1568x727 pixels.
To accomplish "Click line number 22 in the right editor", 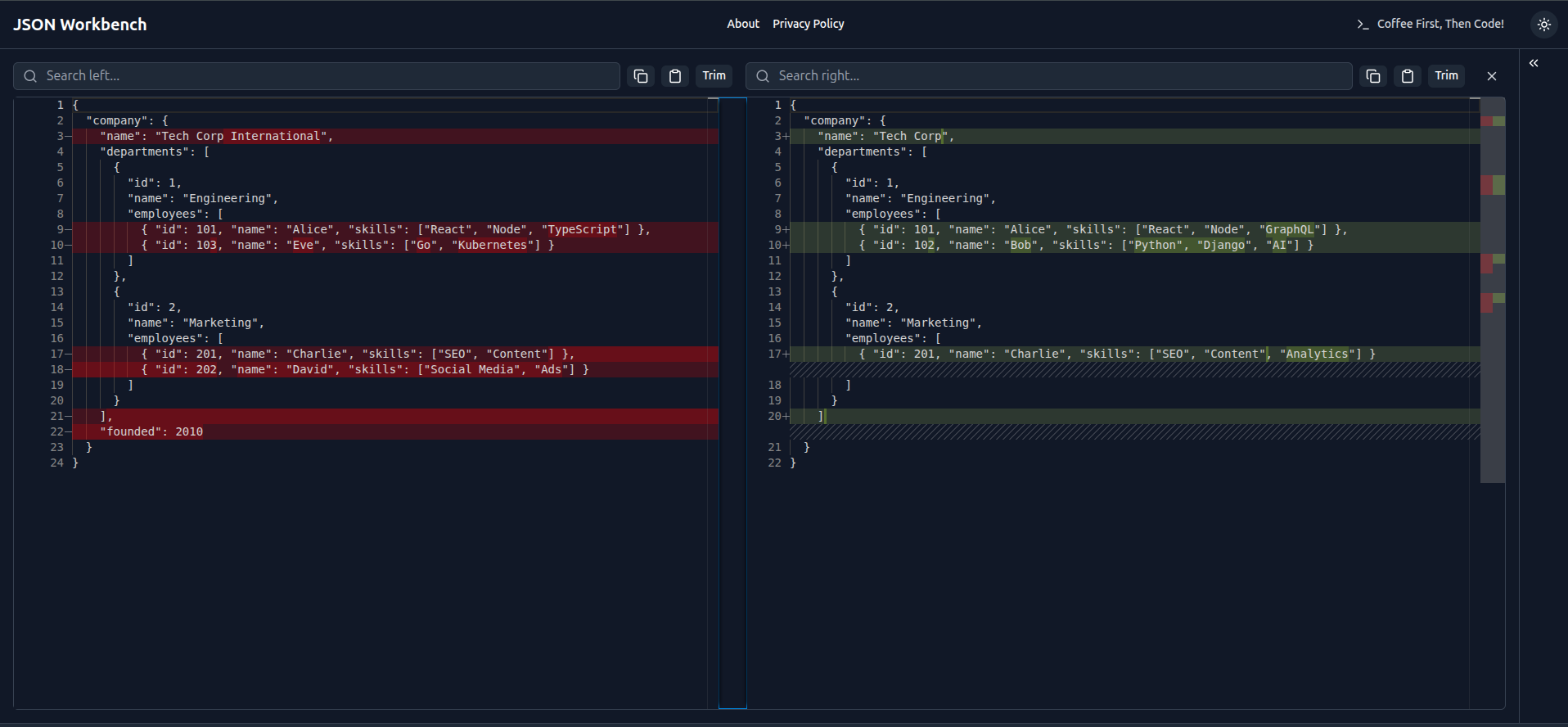I will coord(774,463).
